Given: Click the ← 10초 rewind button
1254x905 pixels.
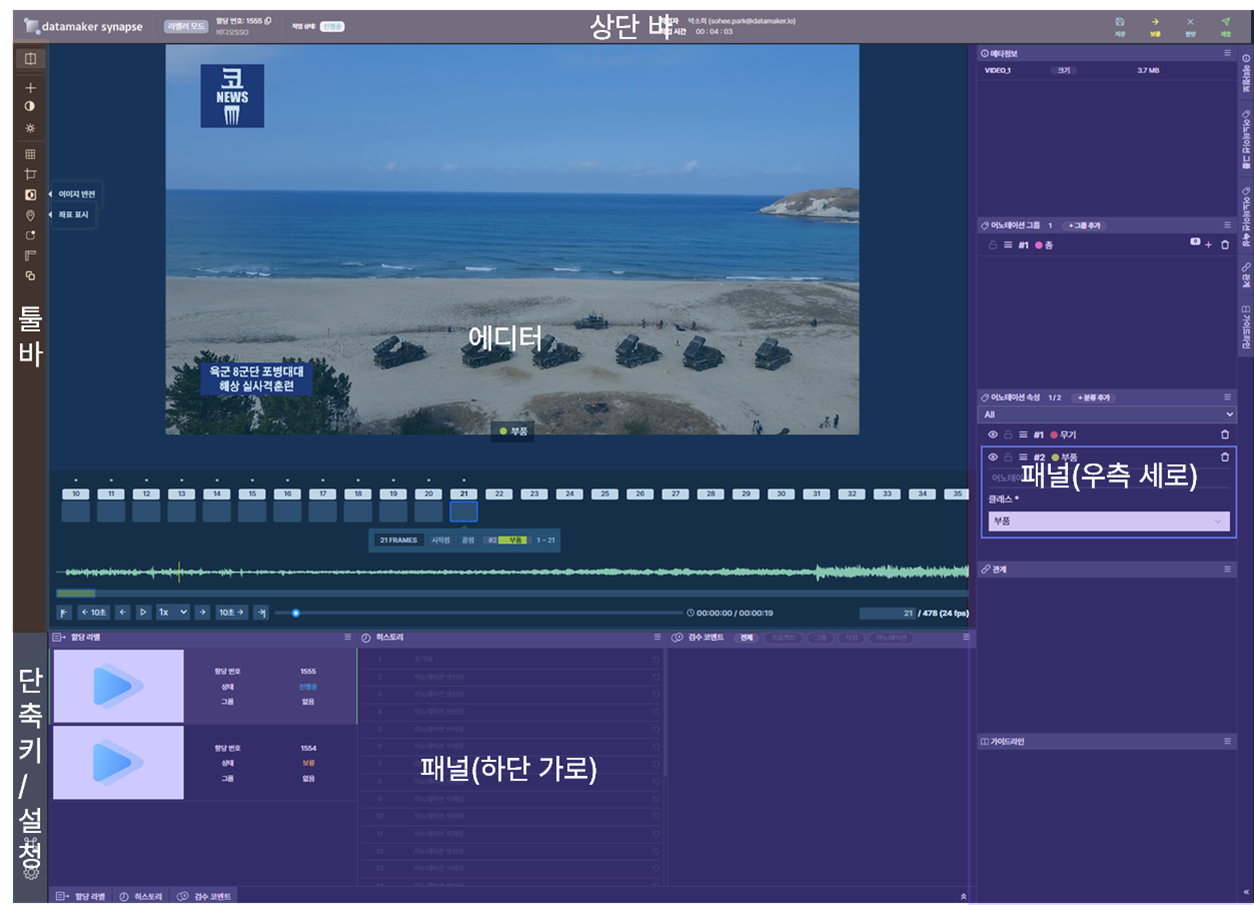Looking at the screenshot, I should [93, 612].
